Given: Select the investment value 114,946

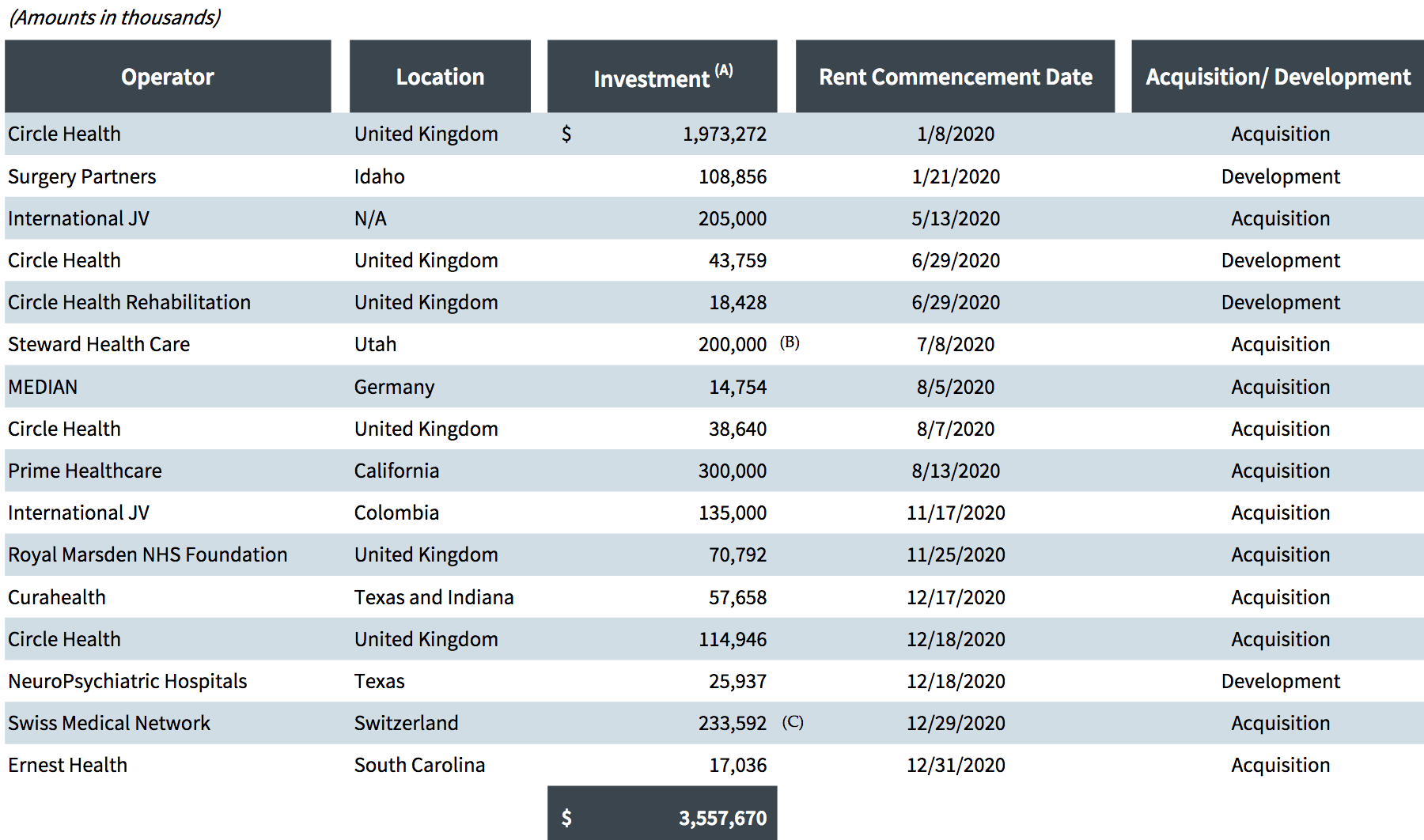Looking at the screenshot, I should click(733, 639).
